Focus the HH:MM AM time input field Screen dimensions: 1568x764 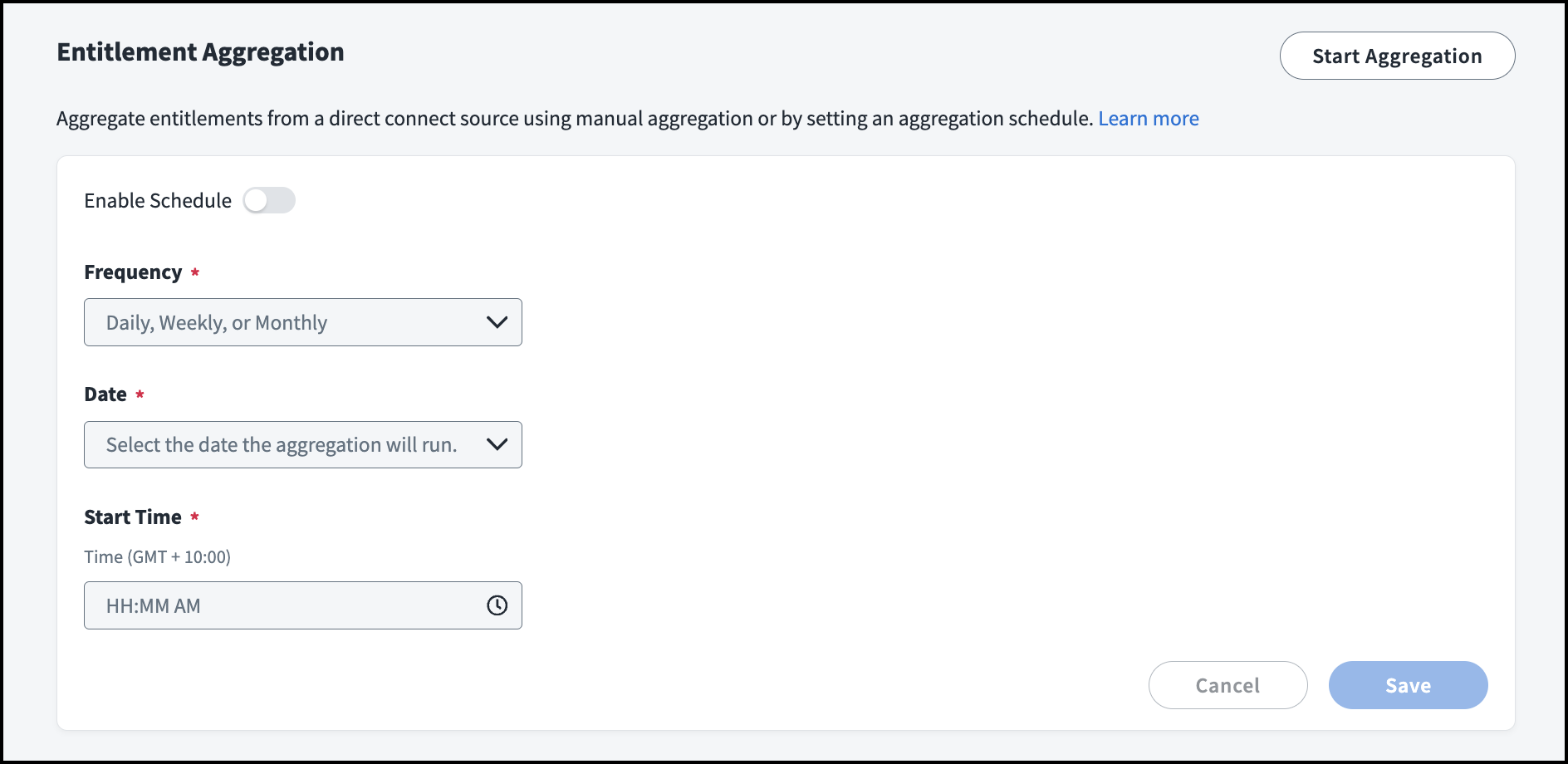click(282, 605)
